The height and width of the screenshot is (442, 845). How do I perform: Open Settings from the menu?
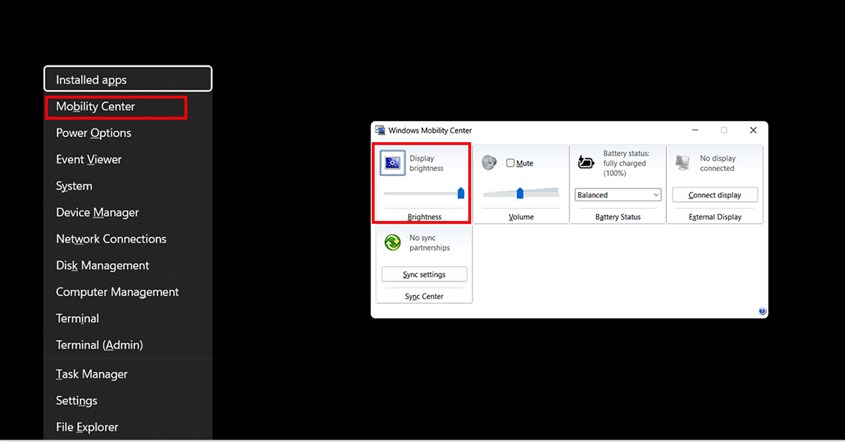pyautogui.click(x=128, y=400)
